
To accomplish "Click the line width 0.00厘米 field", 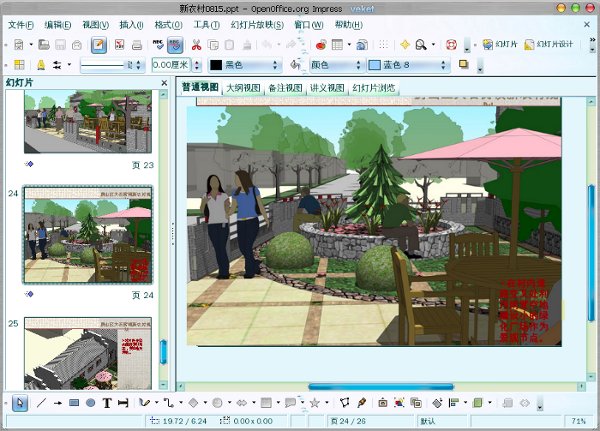I will pos(171,65).
